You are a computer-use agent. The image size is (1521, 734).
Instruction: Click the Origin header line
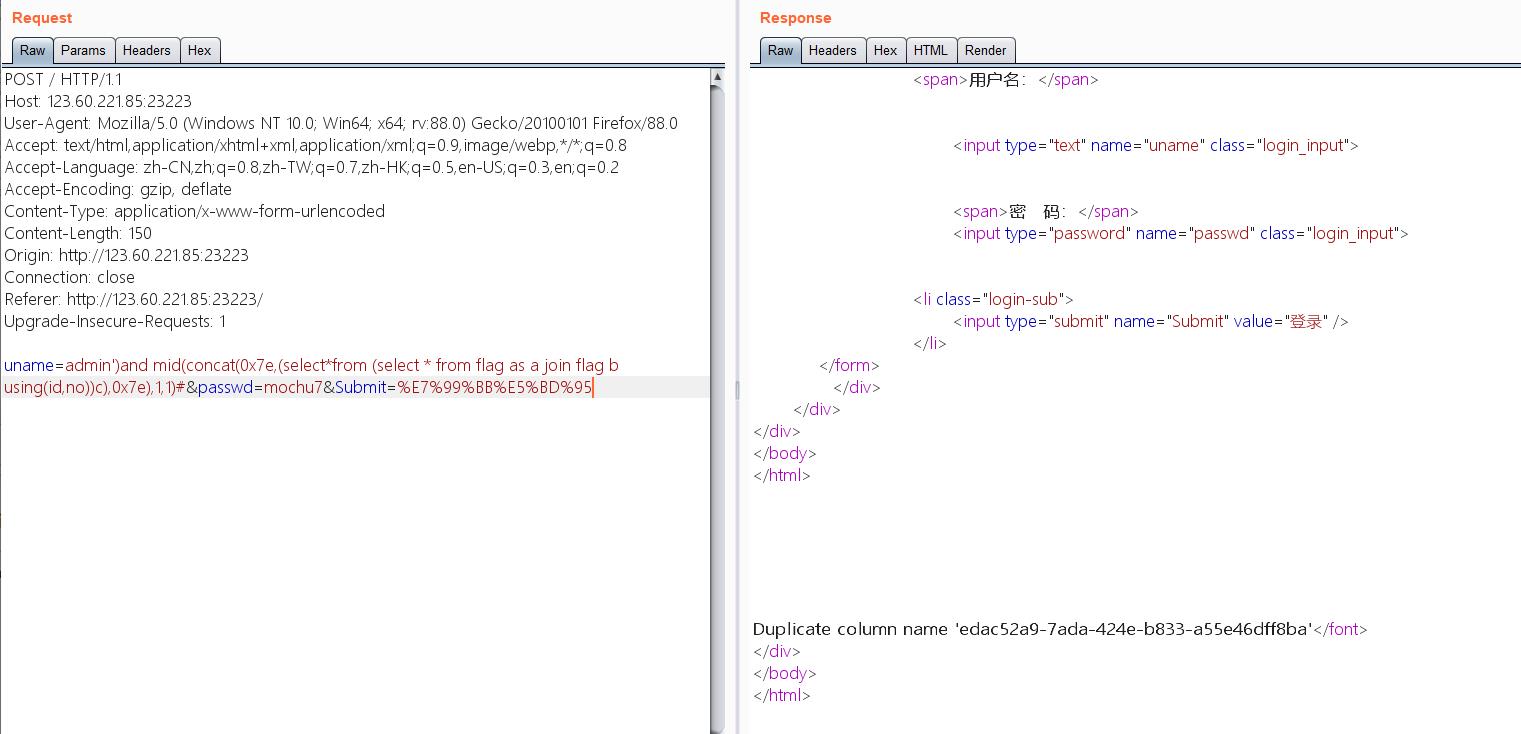[127, 255]
